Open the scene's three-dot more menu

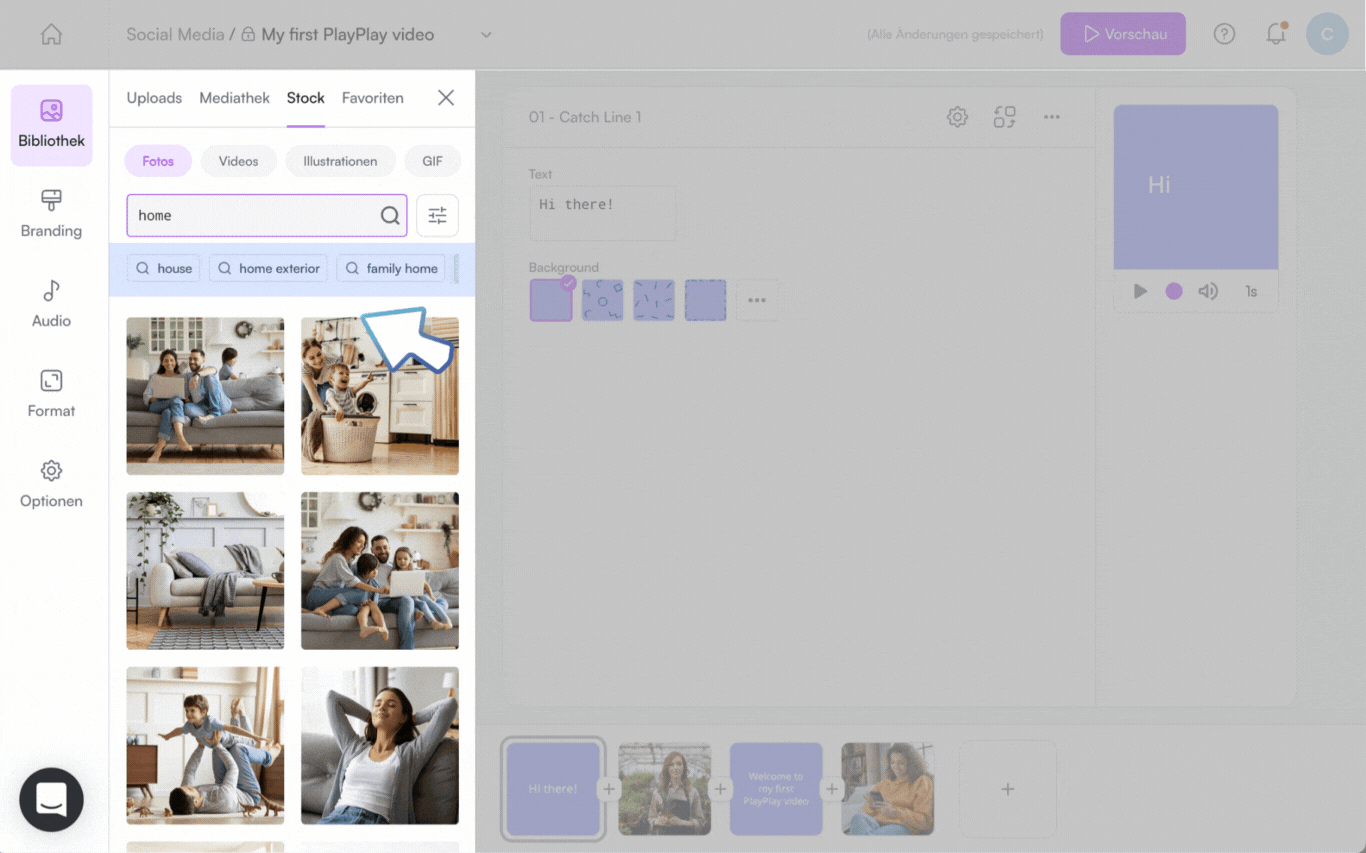(x=1051, y=117)
